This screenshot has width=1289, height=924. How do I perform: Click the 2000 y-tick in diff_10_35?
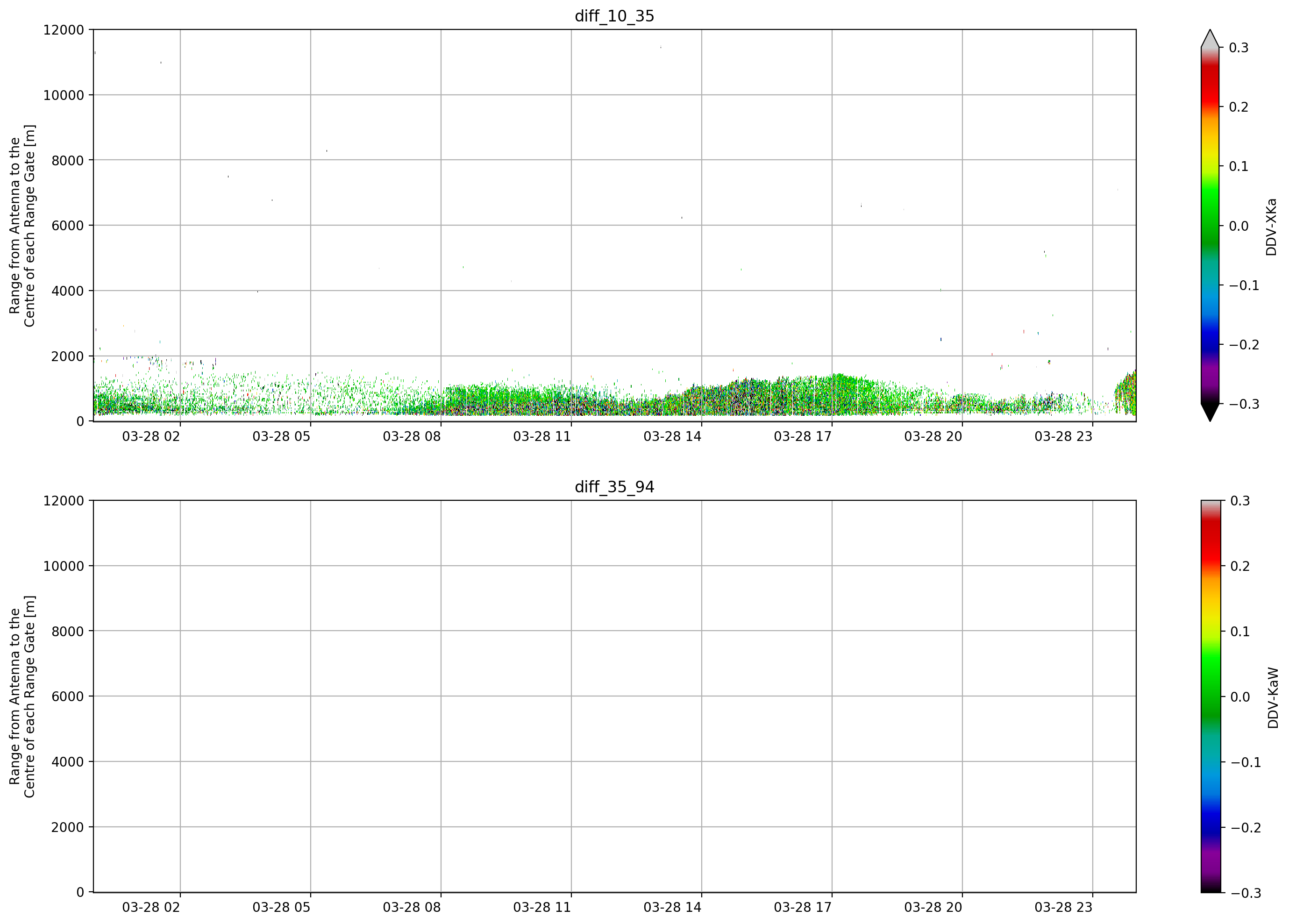pyautogui.click(x=68, y=356)
